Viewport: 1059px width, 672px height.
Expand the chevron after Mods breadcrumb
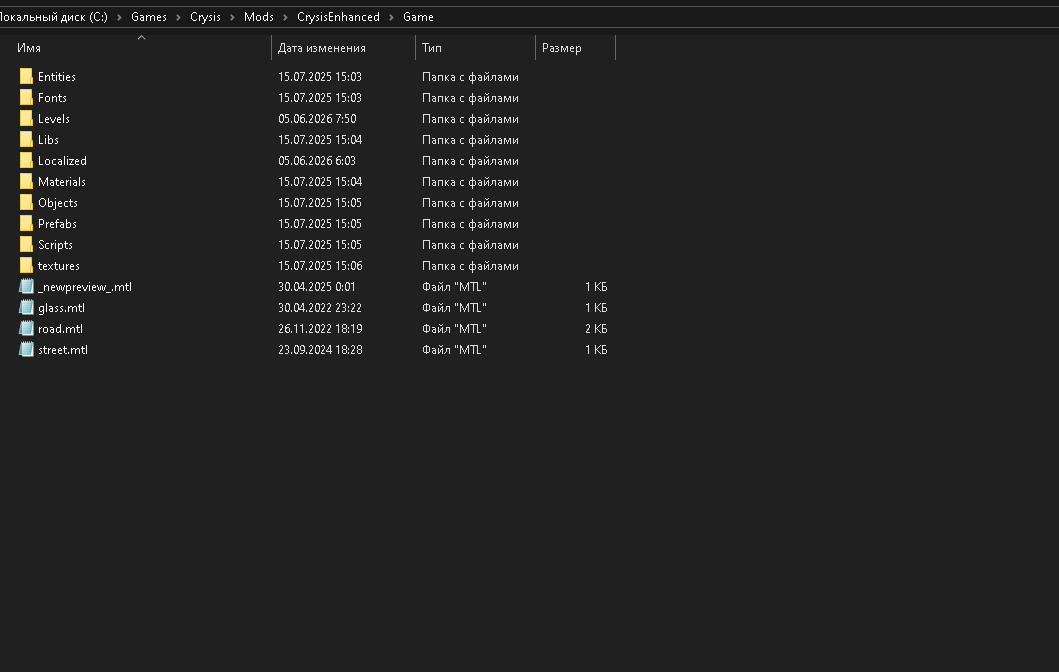285,17
